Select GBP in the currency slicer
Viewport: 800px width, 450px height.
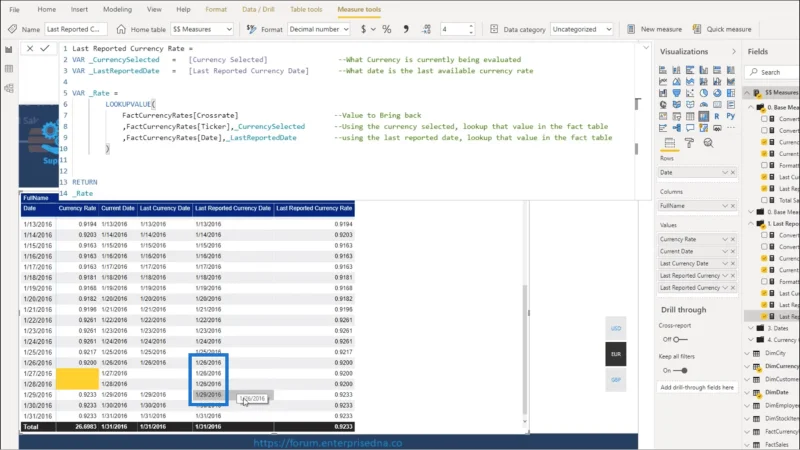pyautogui.click(x=616, y=380)
